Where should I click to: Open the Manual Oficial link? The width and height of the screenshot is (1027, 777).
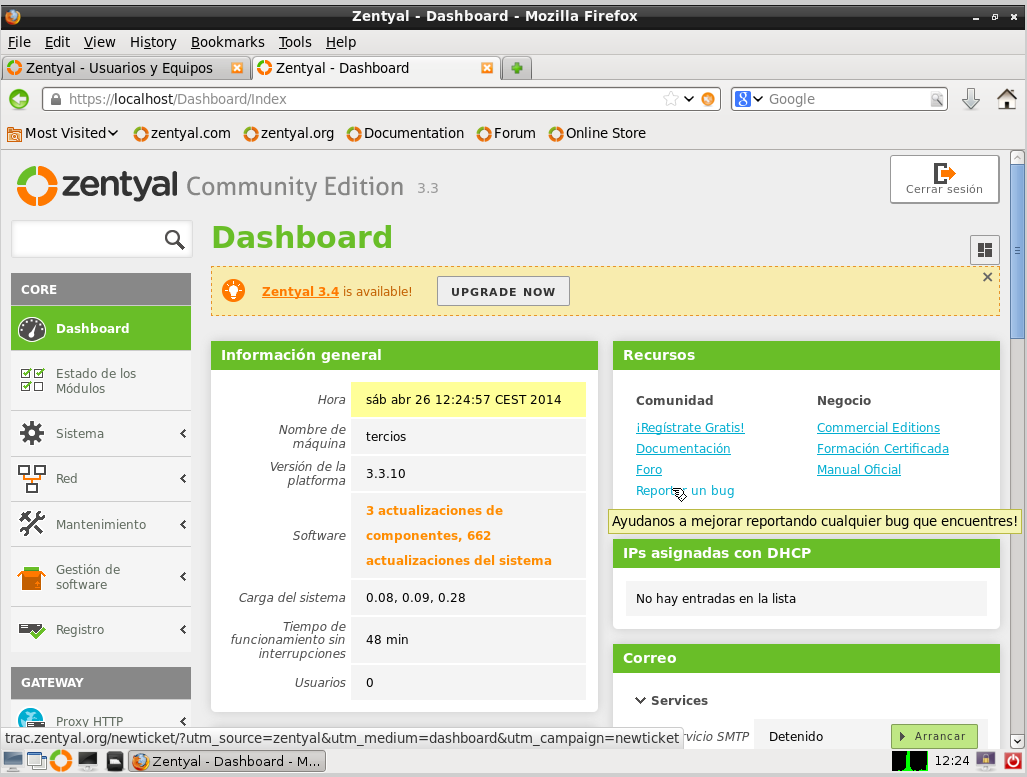point(859,470)
